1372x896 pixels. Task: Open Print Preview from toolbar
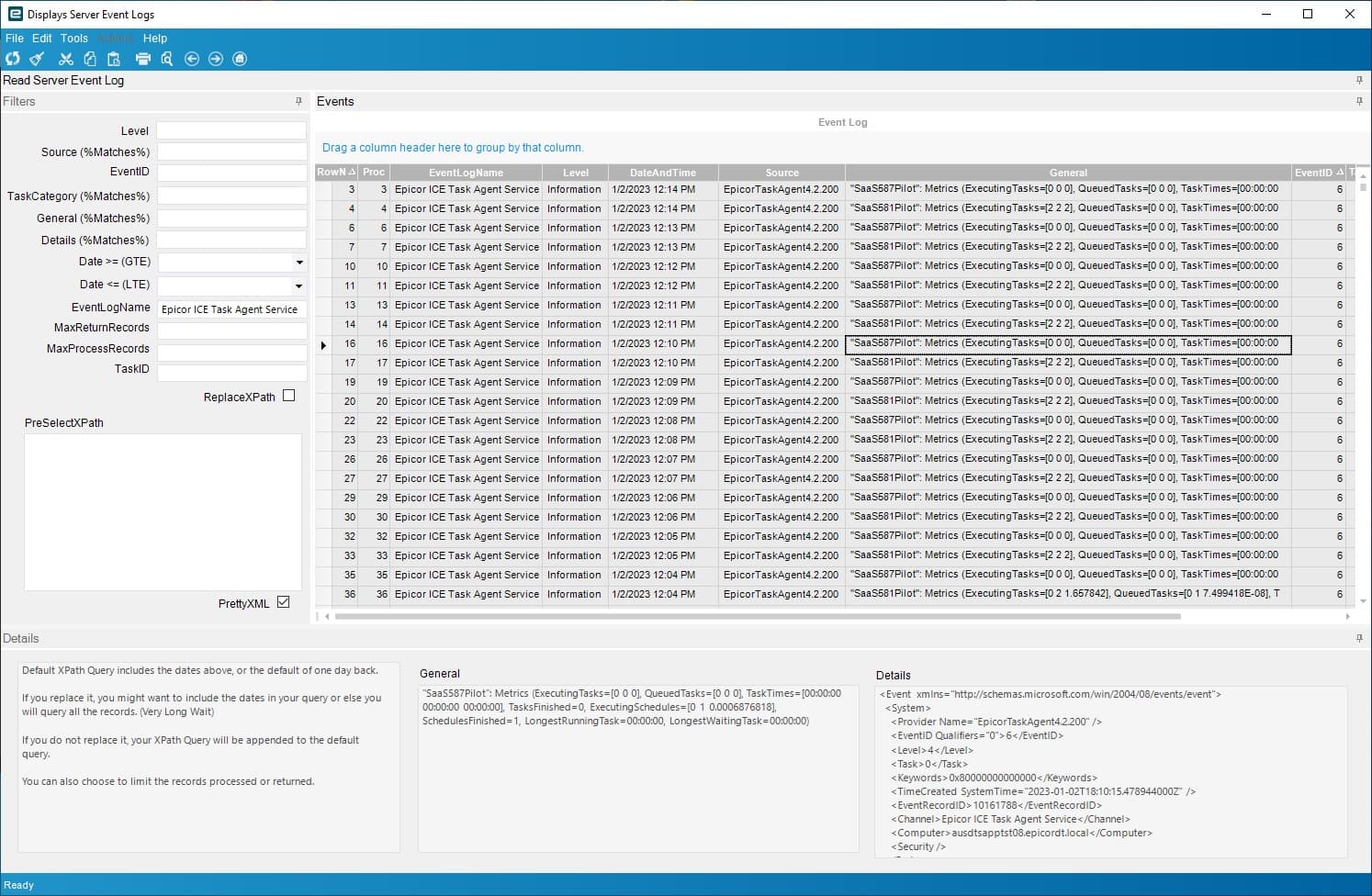click(x=167, y=59)
